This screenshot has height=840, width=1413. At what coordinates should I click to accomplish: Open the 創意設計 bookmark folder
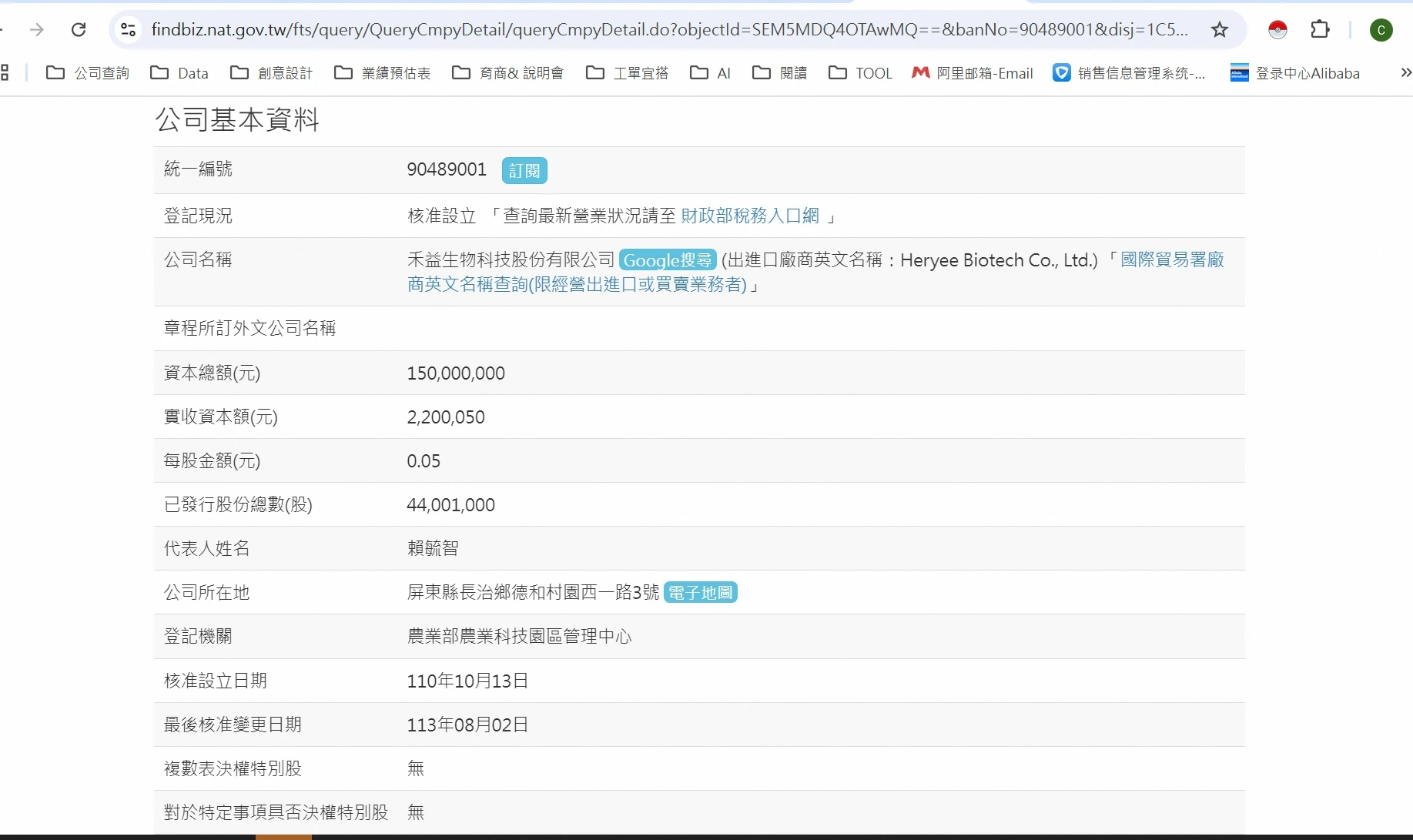tap(272, 73)
